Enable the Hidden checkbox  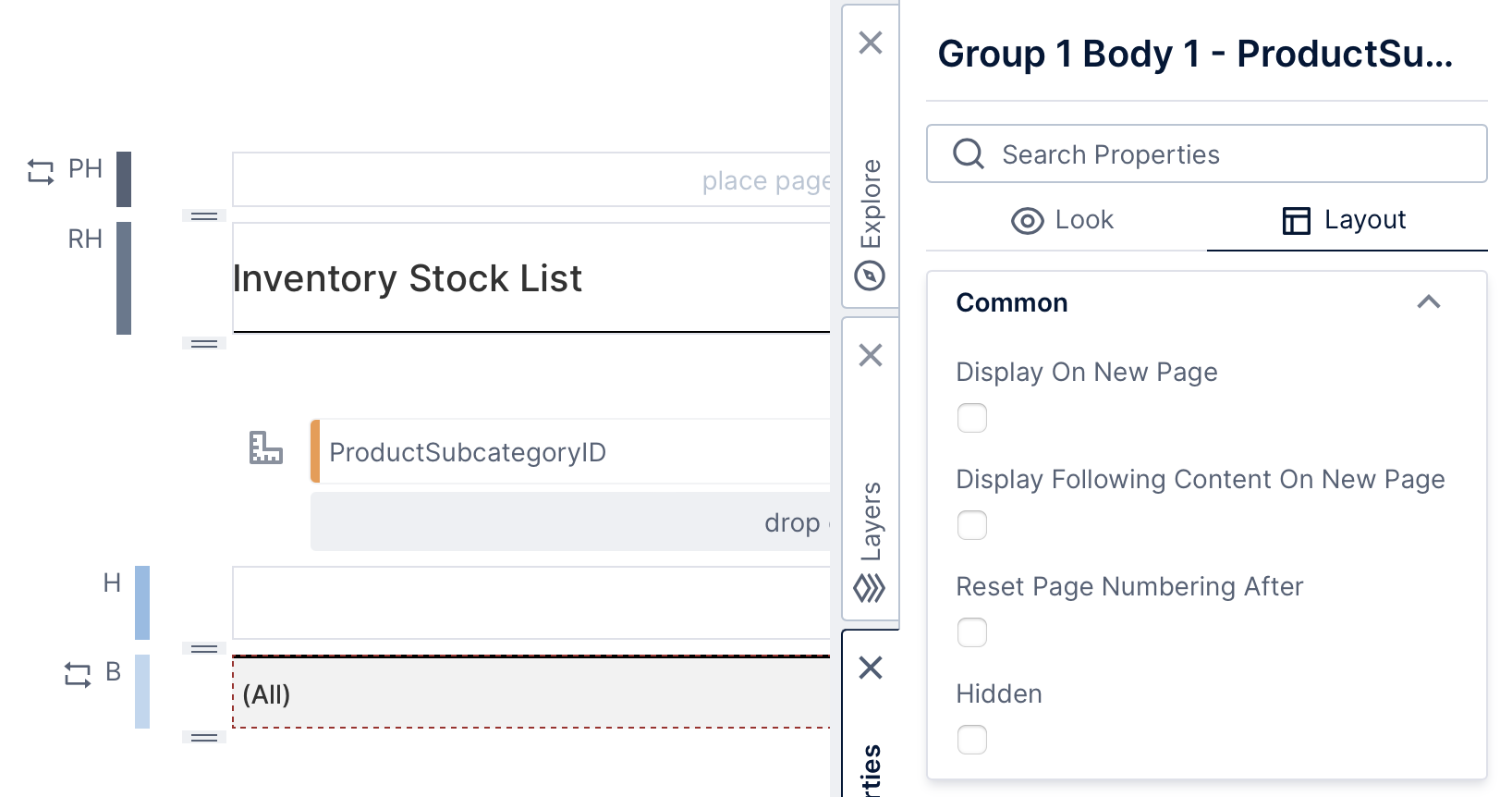[971, 740]
